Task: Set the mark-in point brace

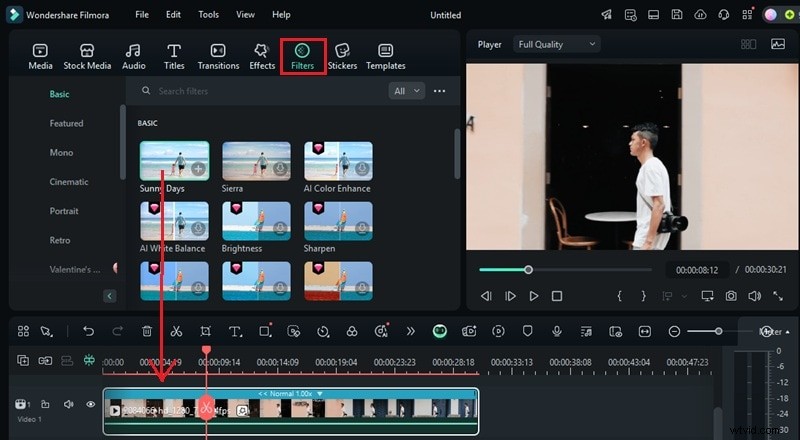Action: tap(619, 296)
